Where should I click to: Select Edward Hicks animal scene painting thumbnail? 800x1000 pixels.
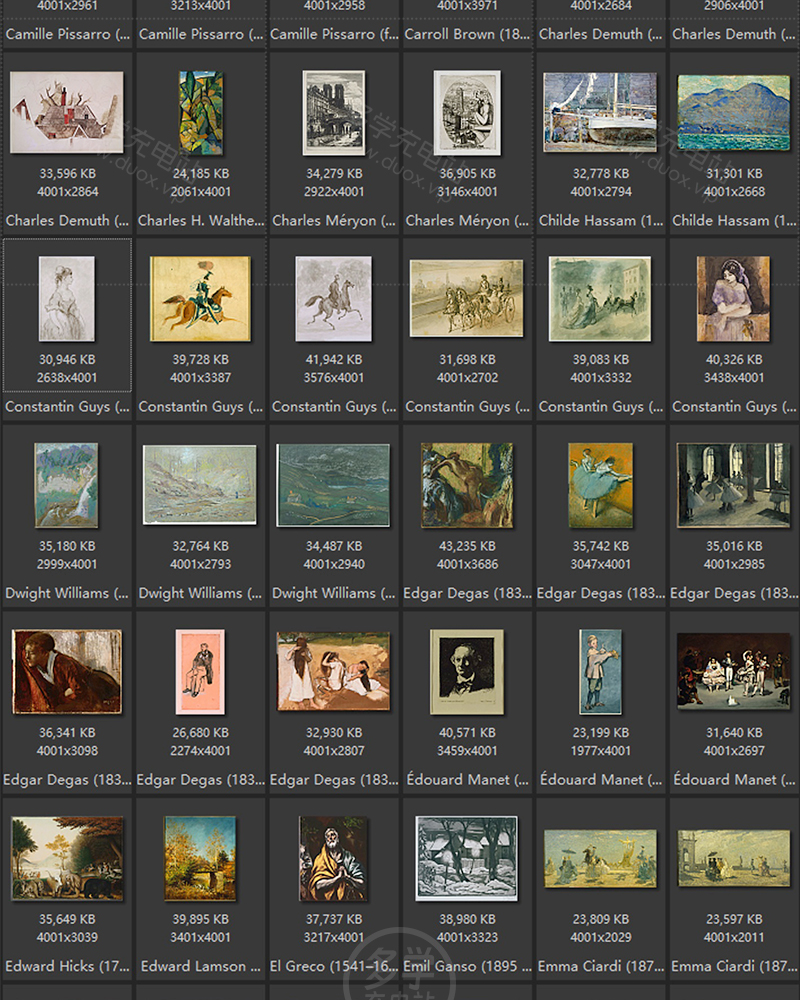coord(67,858)
